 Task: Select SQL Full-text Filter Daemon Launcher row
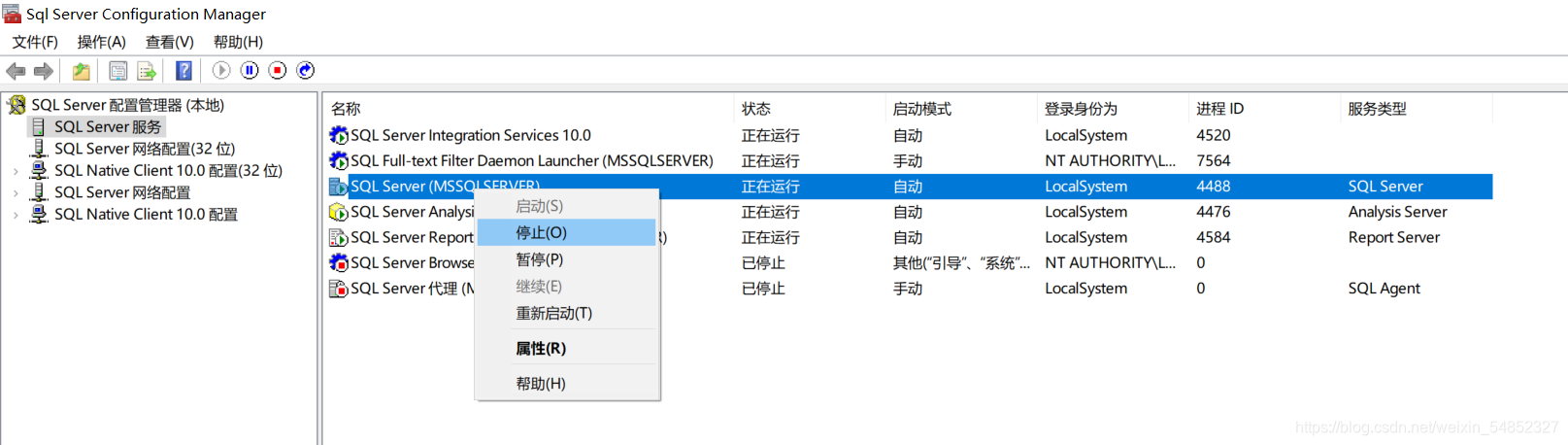point(910,160)
